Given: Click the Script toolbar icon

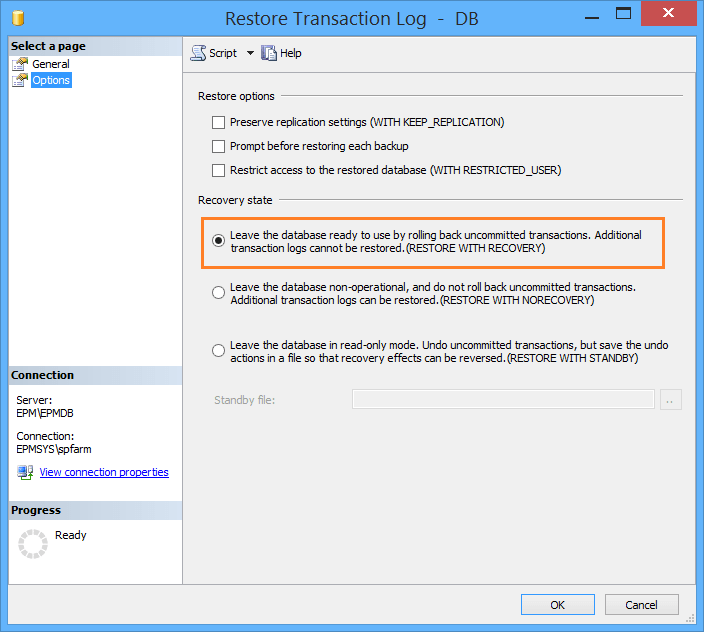Looking at the screenshot, I should tap(198, 53).
